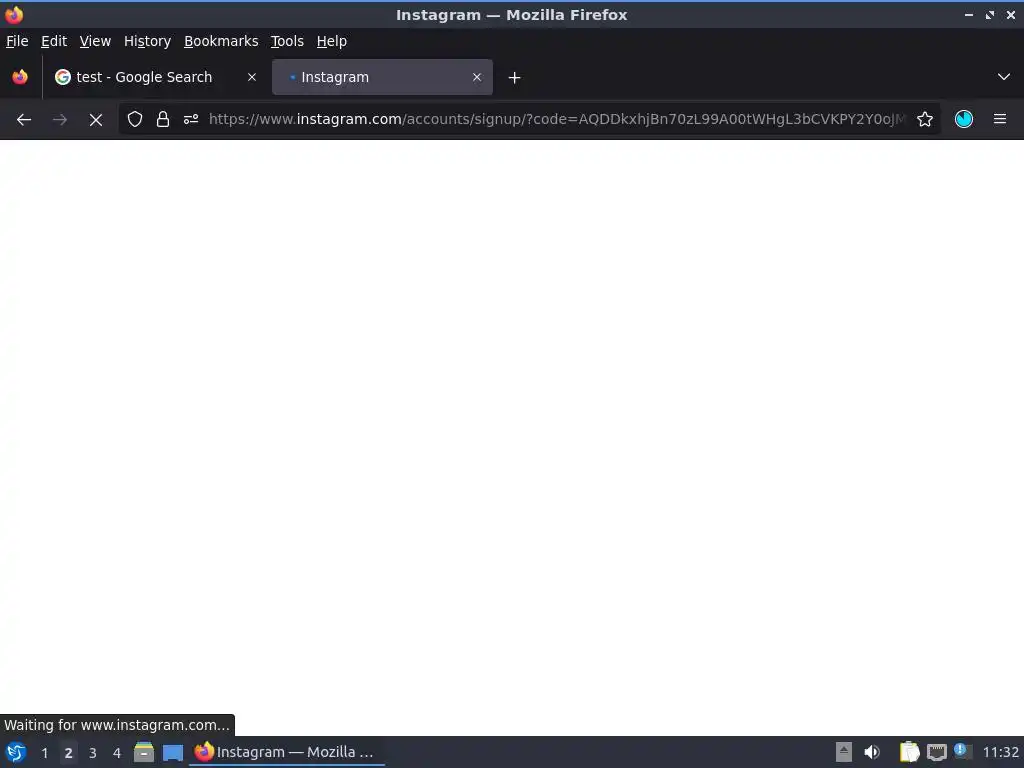Viewport: 1024px width, 768px height.
Task: Click the Firefox logo in title bar
Action: (14, 14)
